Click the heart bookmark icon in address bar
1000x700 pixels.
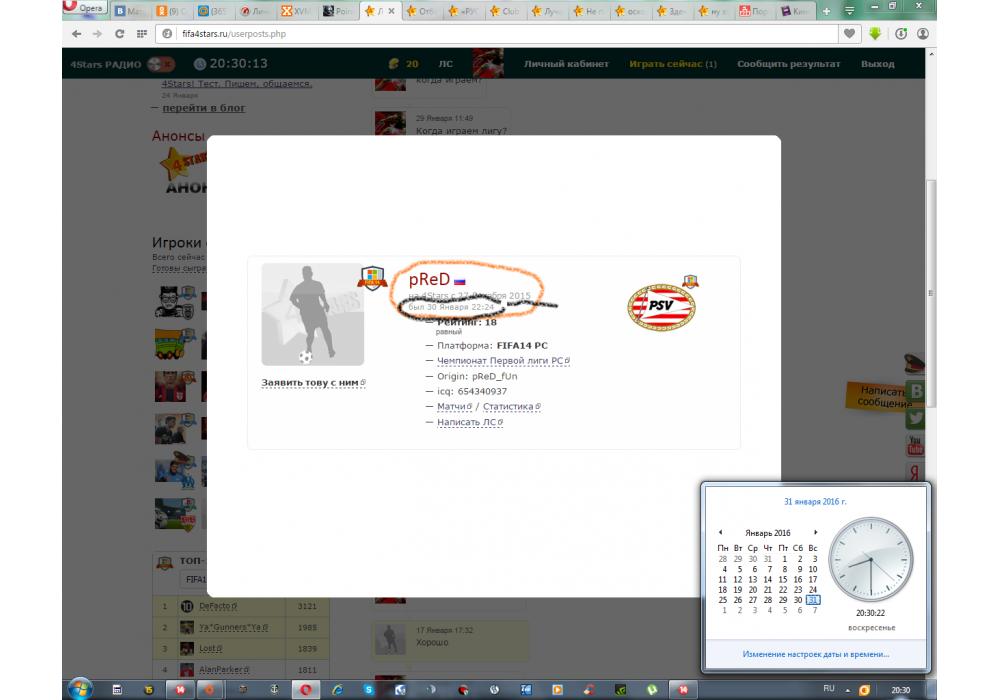click(x=850, y=33)
